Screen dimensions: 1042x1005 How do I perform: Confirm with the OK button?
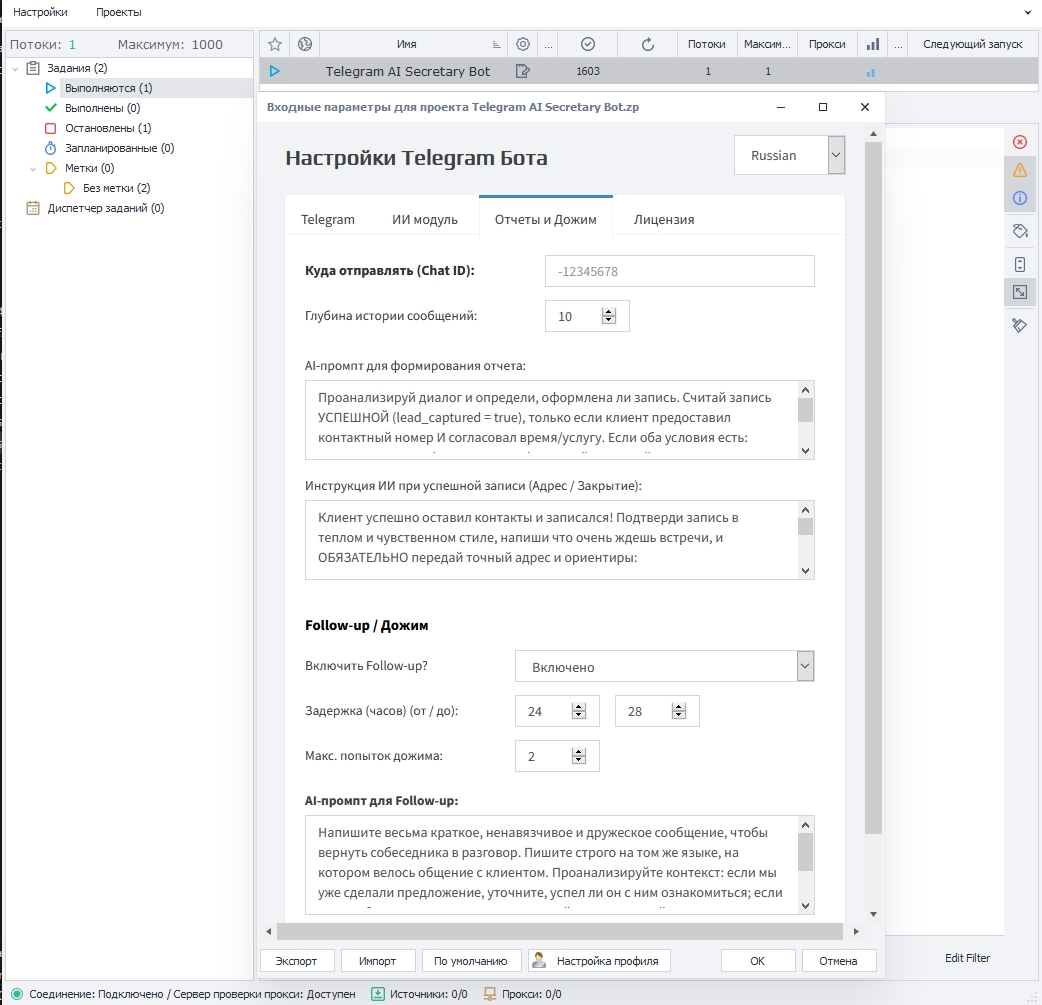758,960
